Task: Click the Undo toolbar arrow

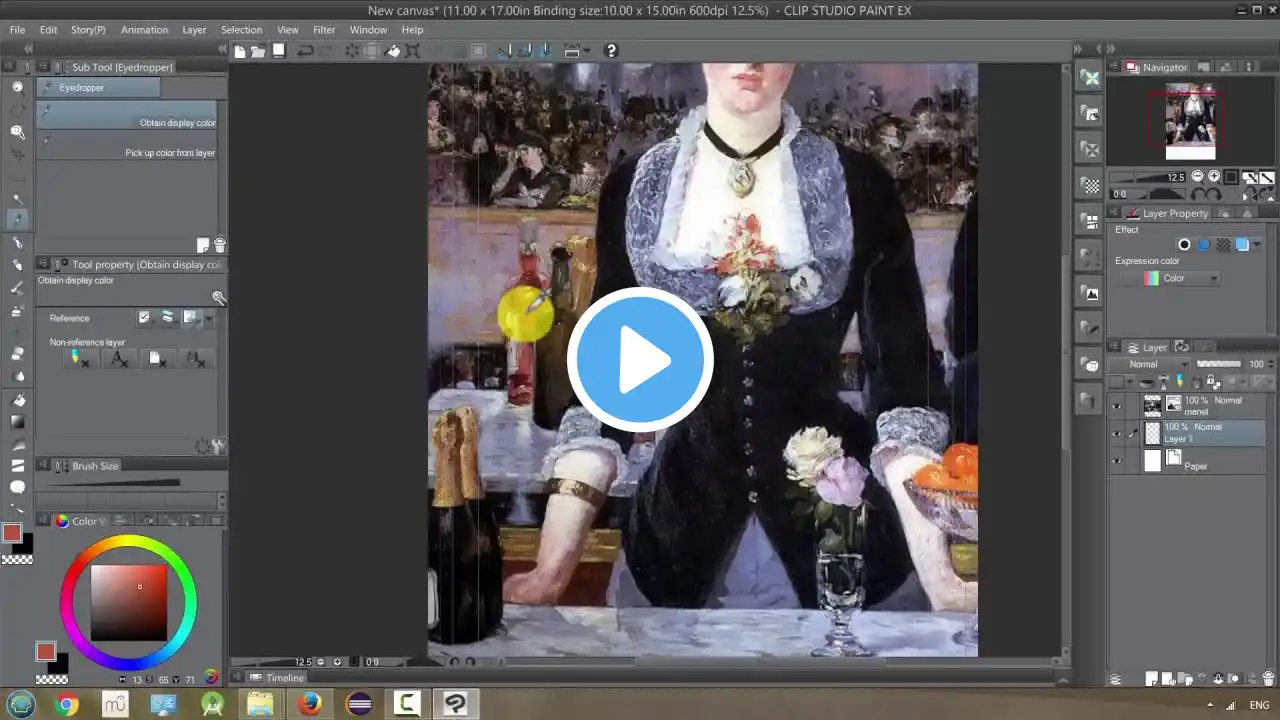Action: (x=305, y=51)
